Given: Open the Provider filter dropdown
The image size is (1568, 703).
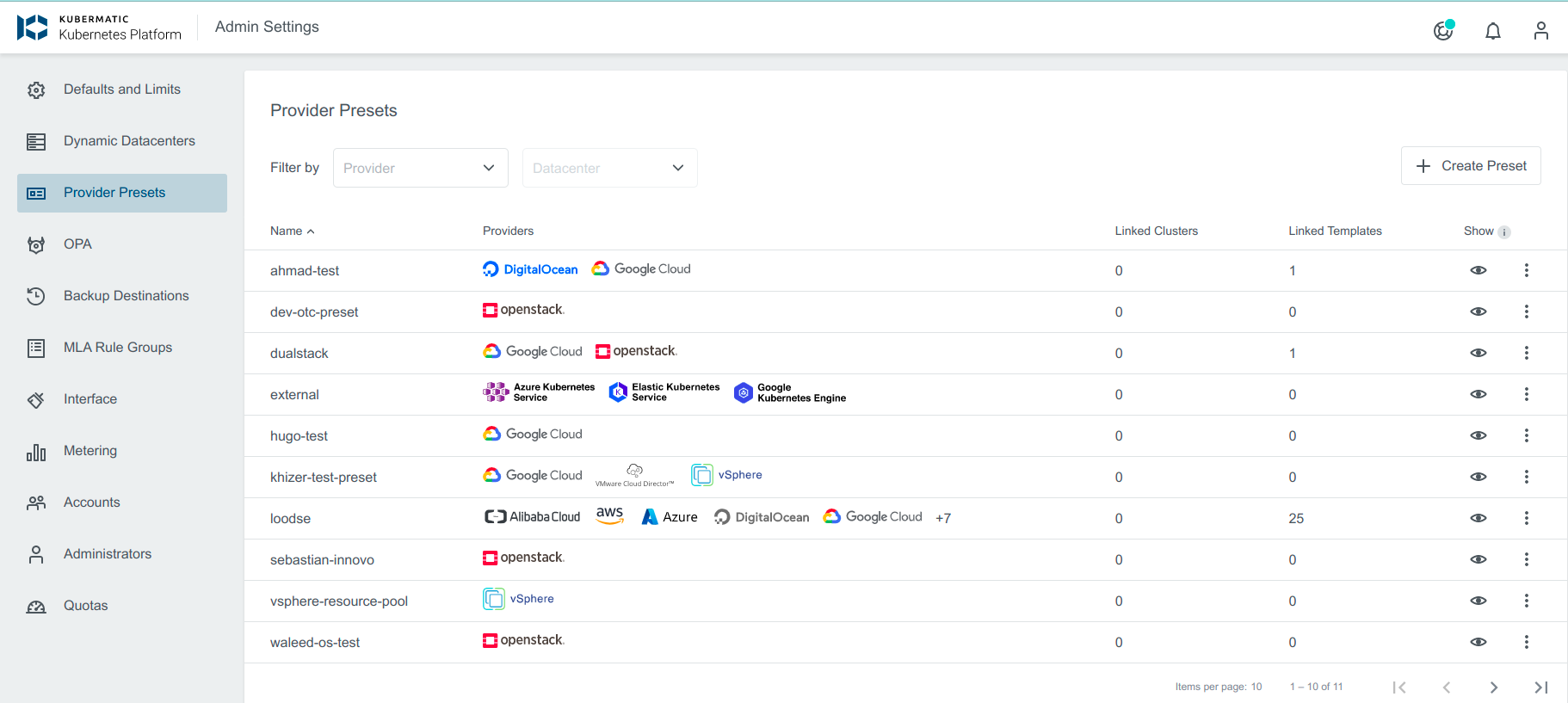Looking at the screenshot, I should (x=421, y=168).
